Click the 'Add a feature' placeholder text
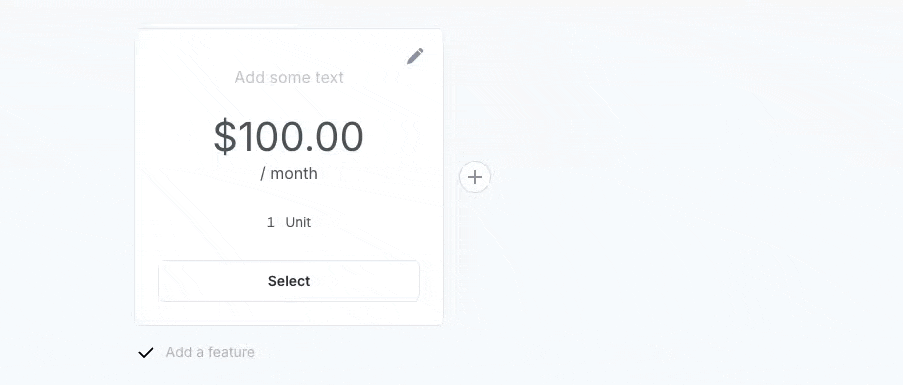Image resolution: width=903 pixels, height=385 pixels. (210, 352)
